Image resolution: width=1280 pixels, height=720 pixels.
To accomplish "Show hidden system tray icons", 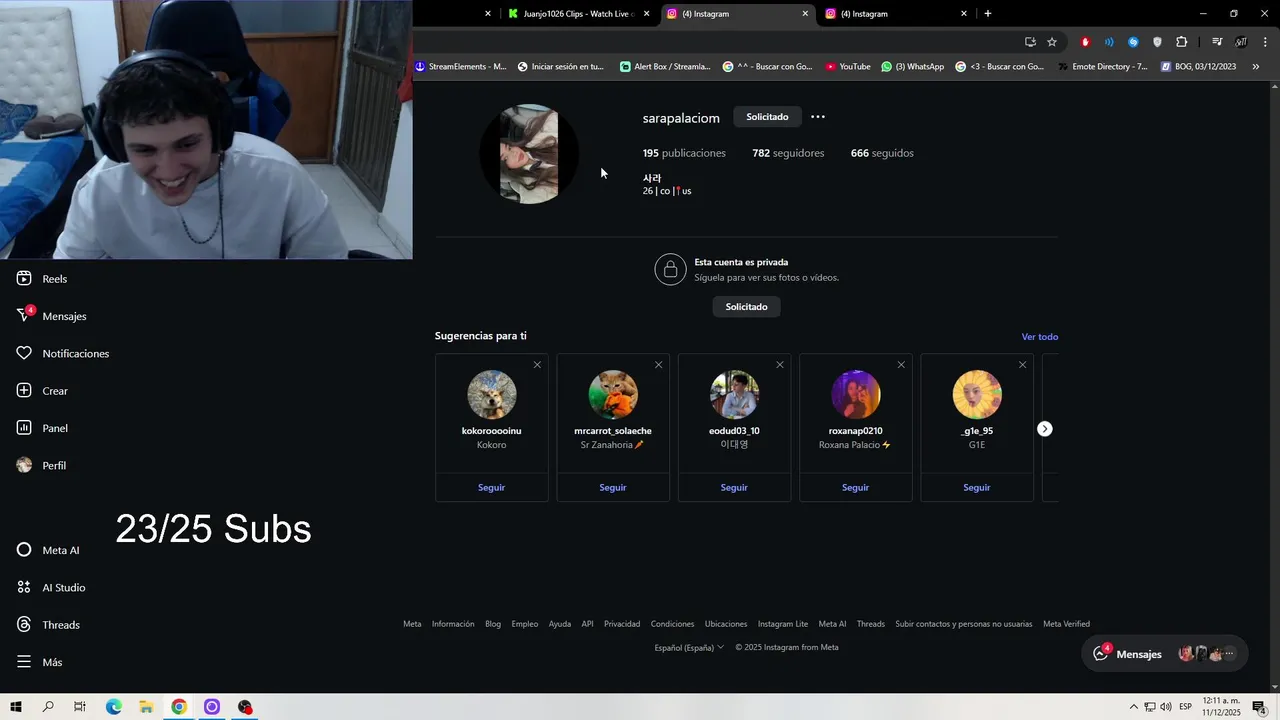I will pos(1133,707).
